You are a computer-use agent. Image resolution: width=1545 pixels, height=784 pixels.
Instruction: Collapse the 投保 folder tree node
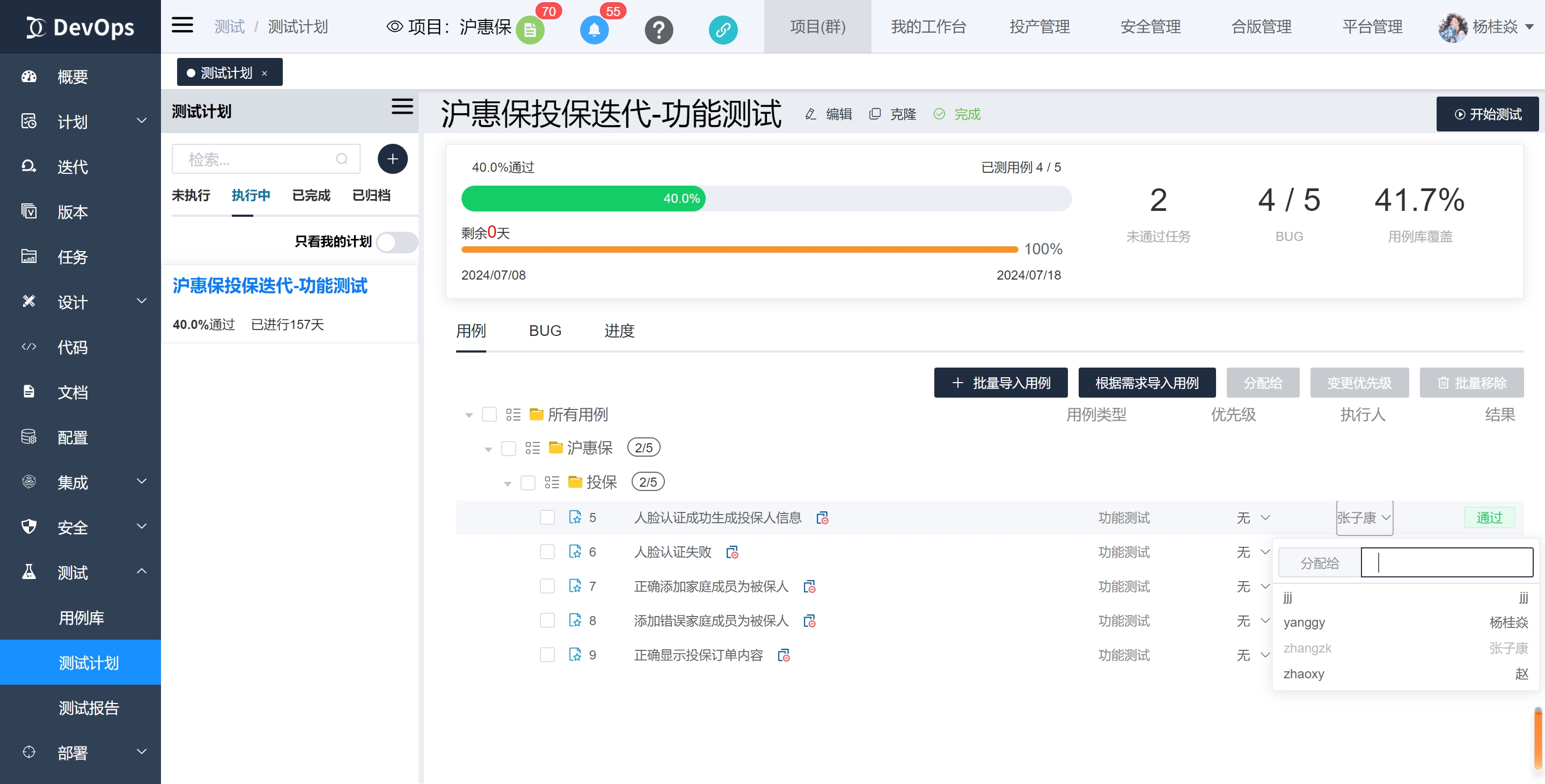[508, 483]
